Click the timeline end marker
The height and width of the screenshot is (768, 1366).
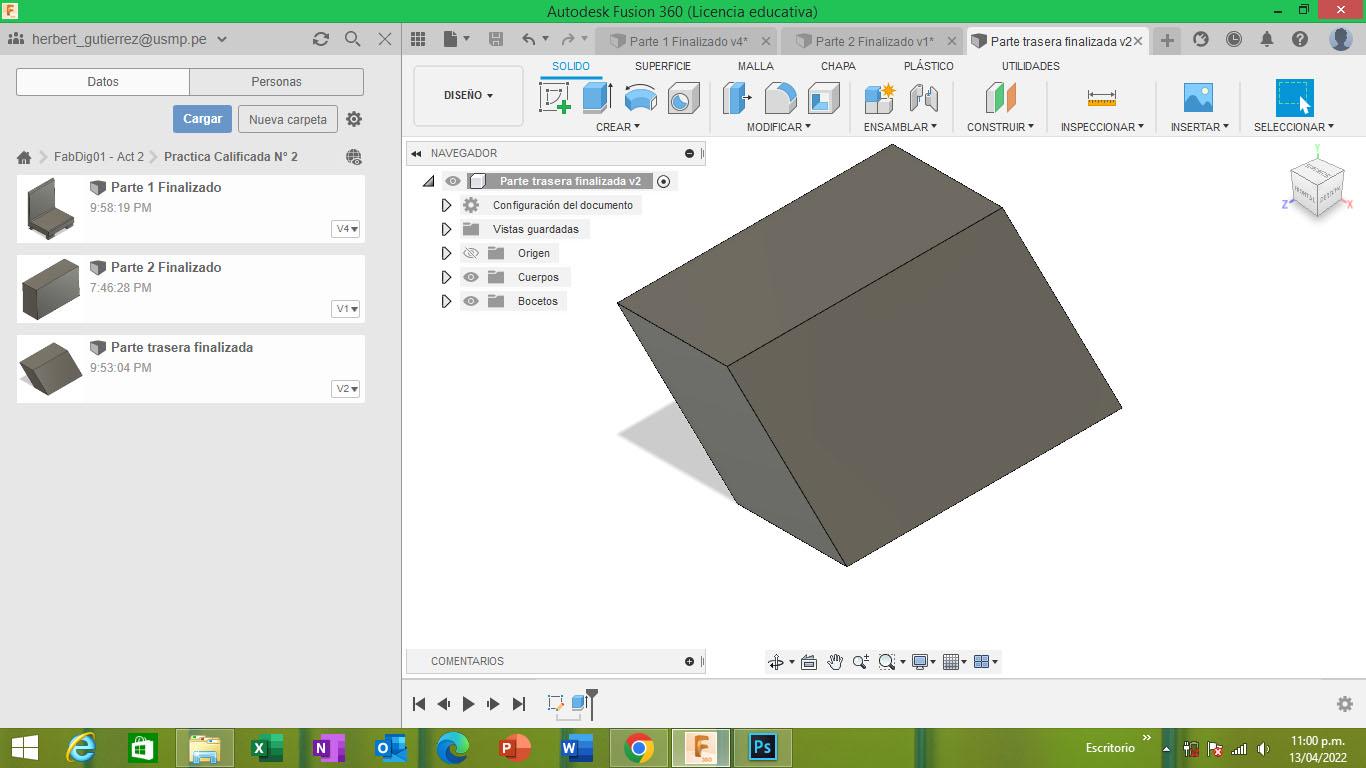[x=592, y=702]
